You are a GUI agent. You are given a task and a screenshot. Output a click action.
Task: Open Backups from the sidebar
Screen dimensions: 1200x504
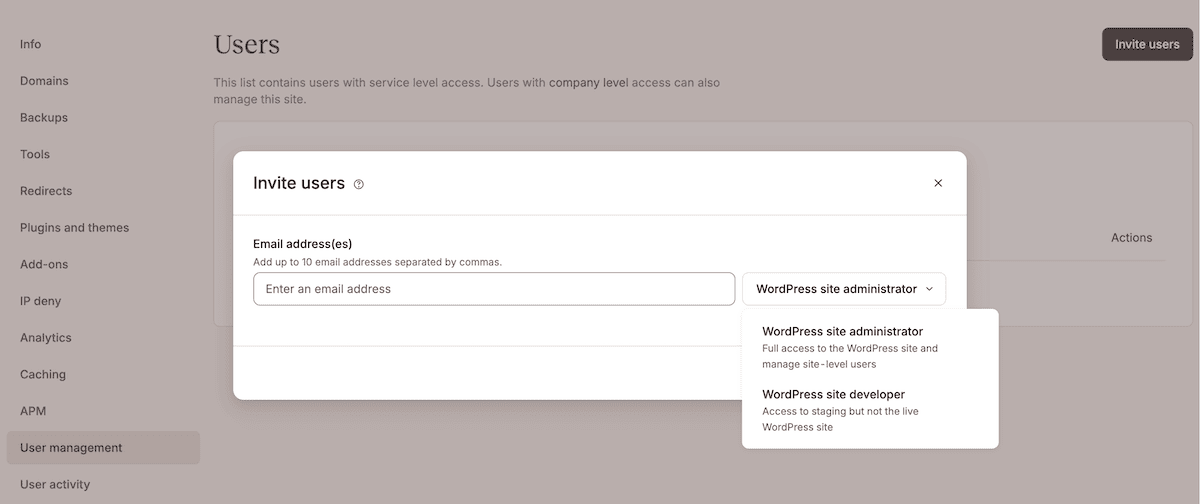[44, 118]
